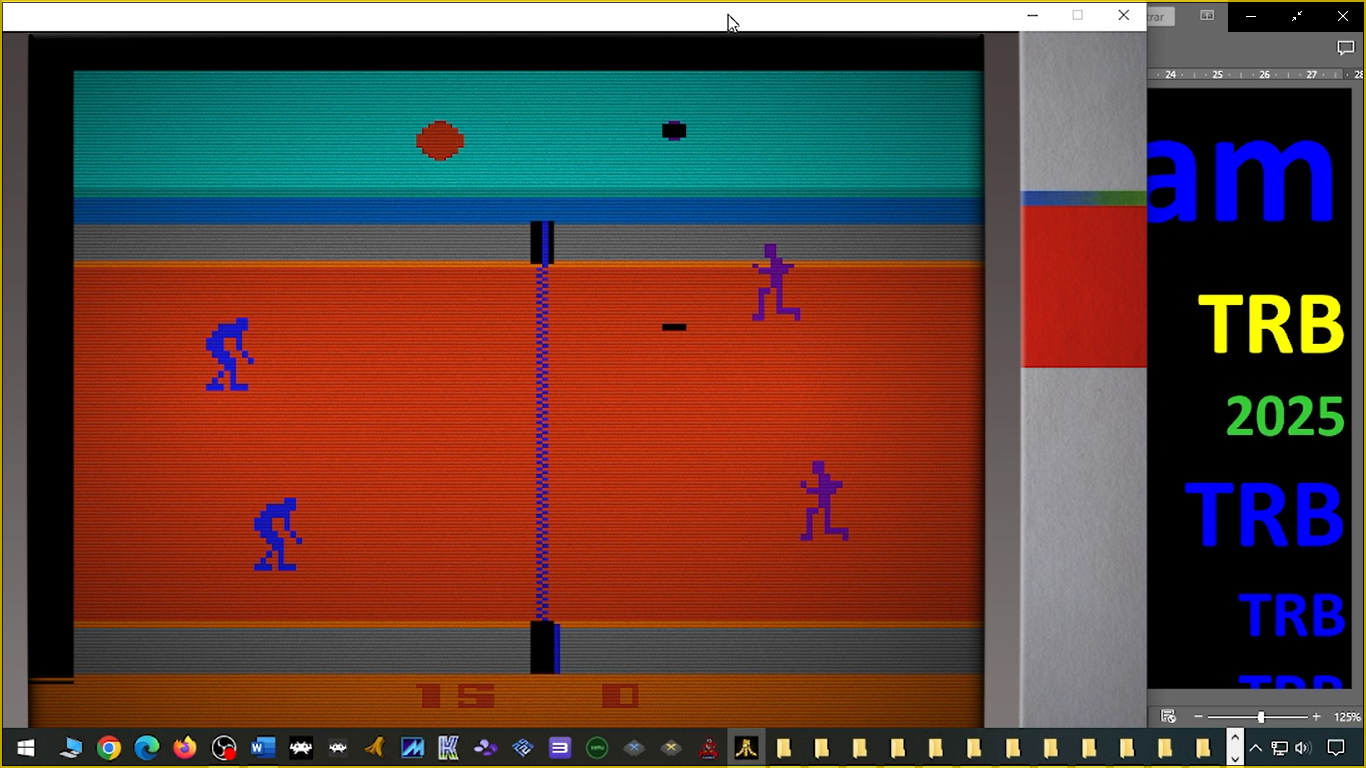Open the network status tray icon
The image size is (1366, 768).
[x=1279, y=748]
